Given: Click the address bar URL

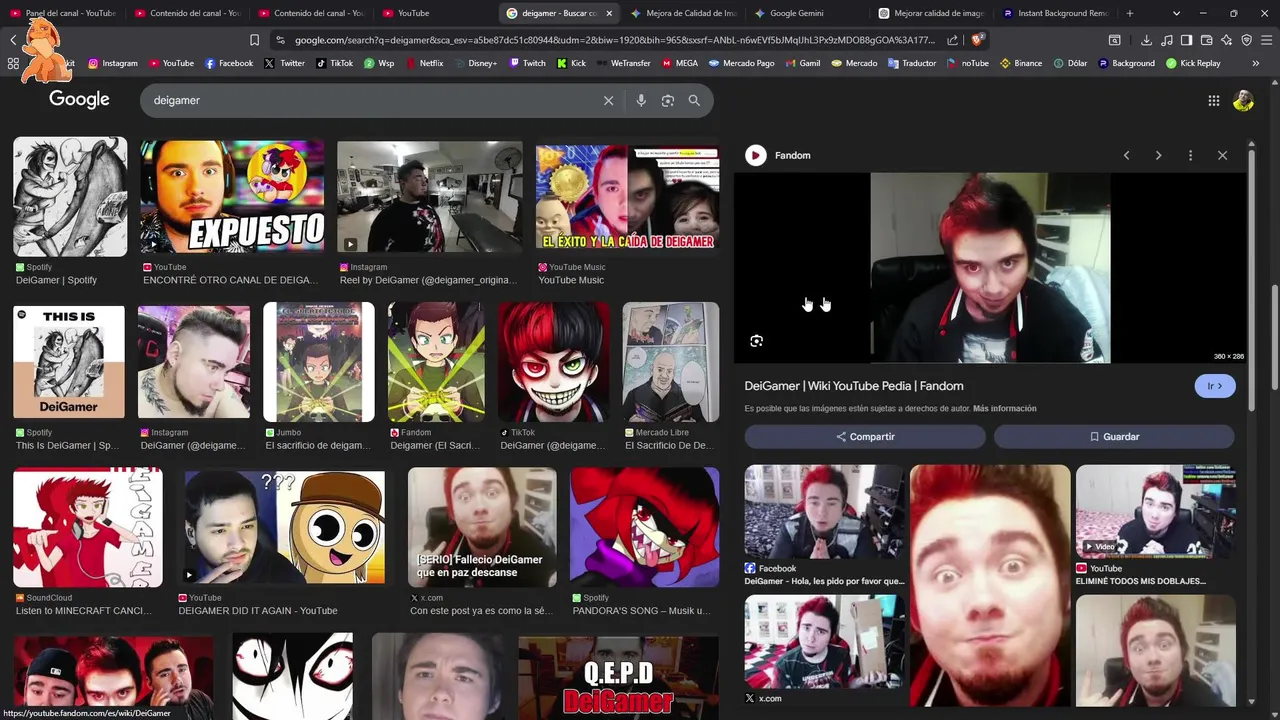Looking at the screenshot, I should tap(614, 40).
